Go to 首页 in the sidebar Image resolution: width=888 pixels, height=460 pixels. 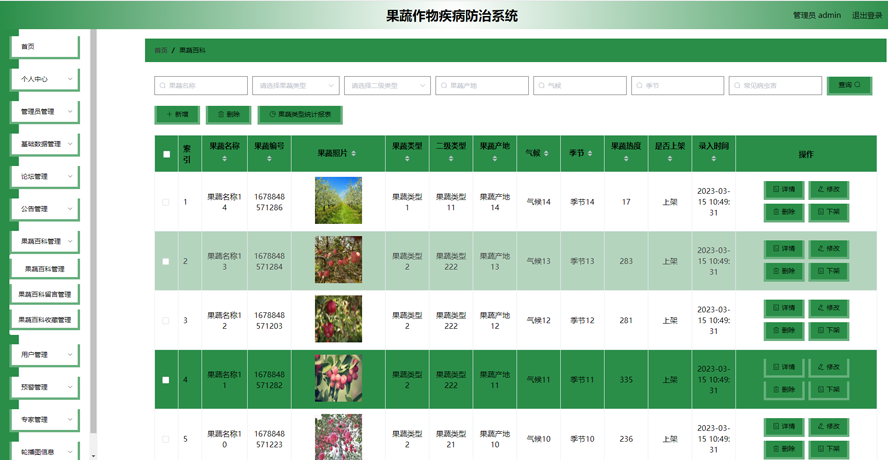pos(45,47)
